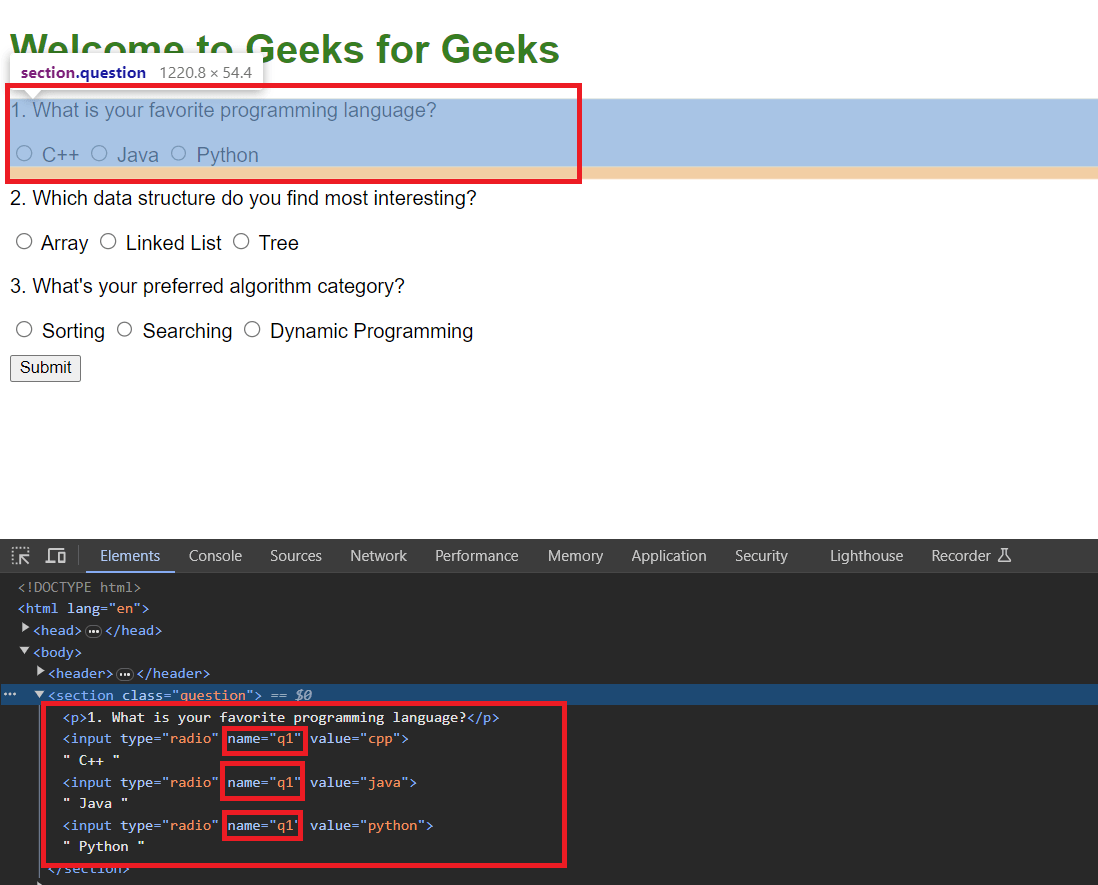This screenshot has height=885, width=1098.
Task: Open the Security tab
Action: click(761, 556)
